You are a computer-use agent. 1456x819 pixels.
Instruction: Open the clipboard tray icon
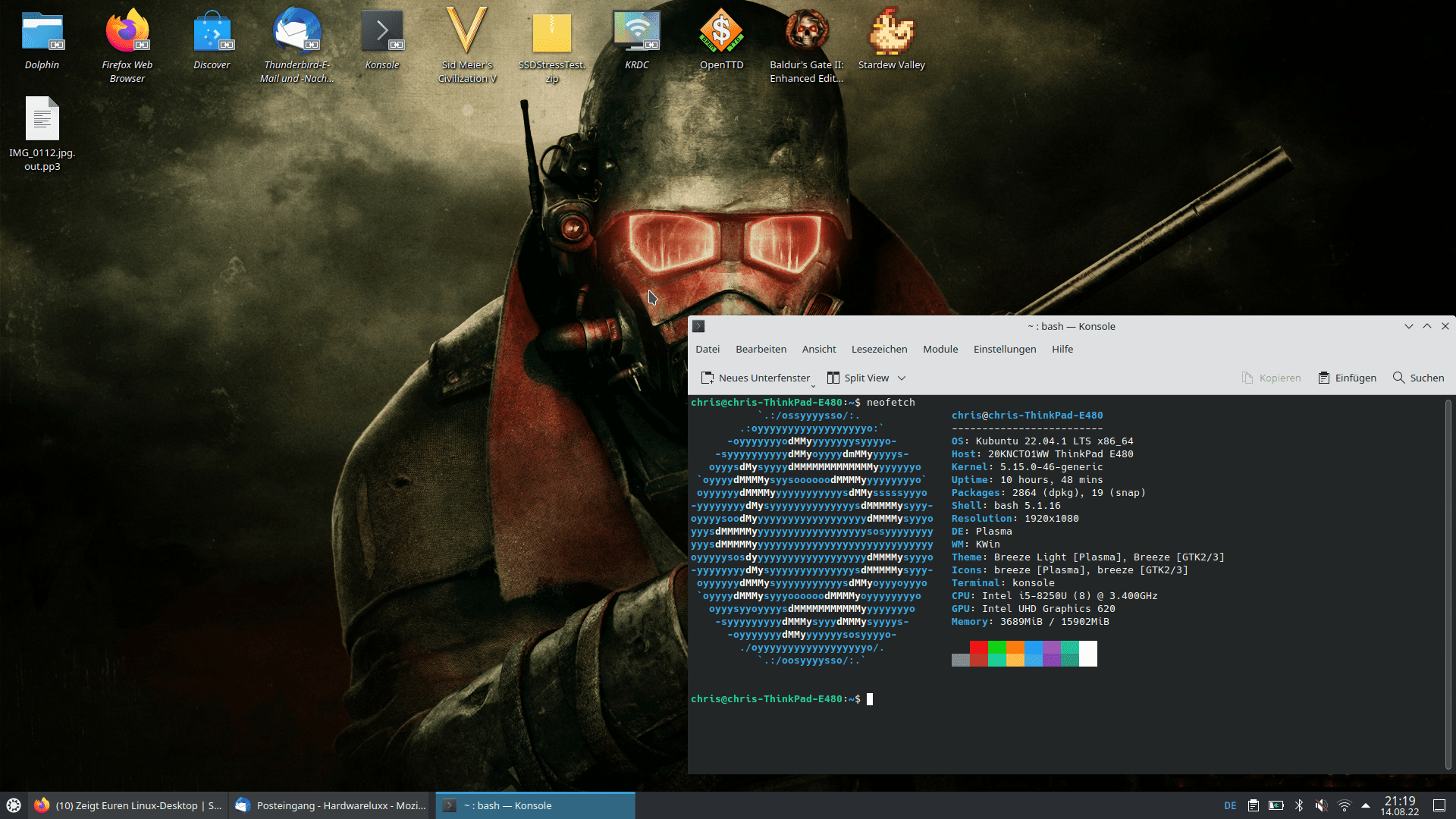(x=1254, y=805)
